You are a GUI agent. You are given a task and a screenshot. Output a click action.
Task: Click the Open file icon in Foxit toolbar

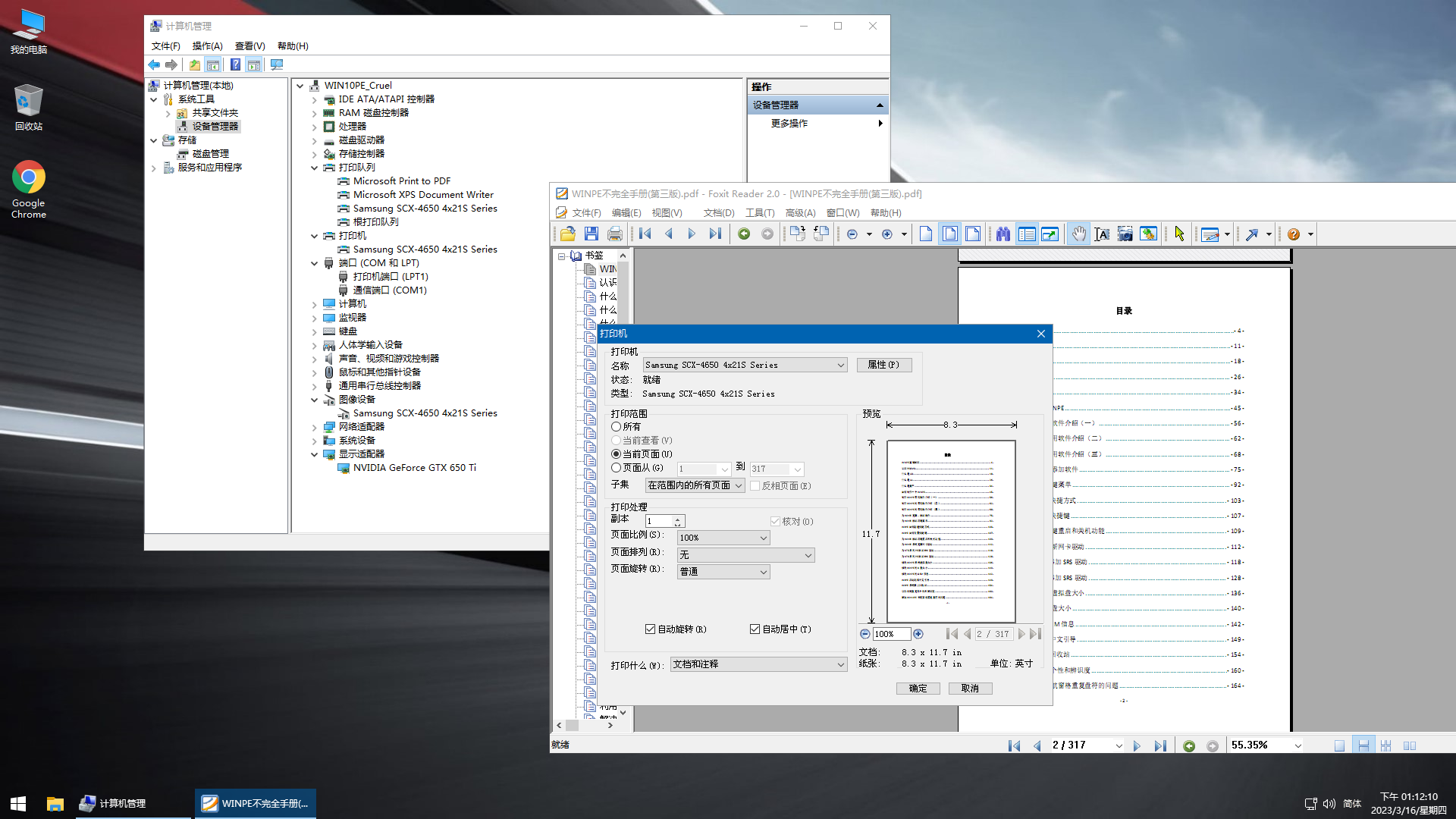point(568,234)
